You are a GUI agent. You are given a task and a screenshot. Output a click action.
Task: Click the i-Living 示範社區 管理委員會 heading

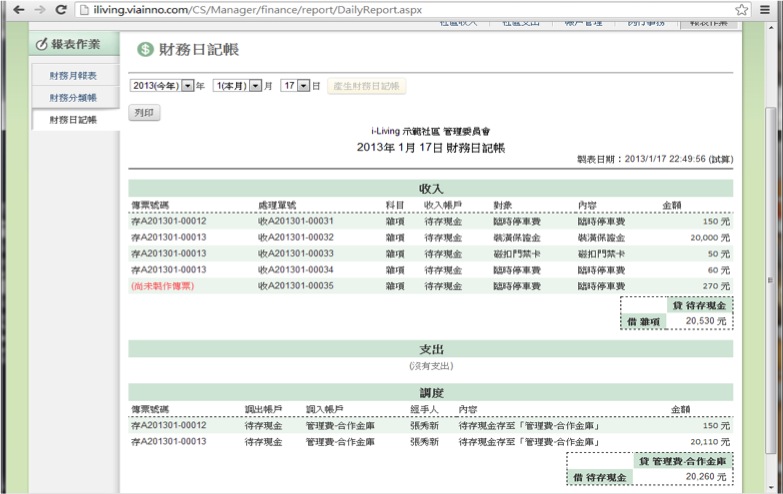431,131
